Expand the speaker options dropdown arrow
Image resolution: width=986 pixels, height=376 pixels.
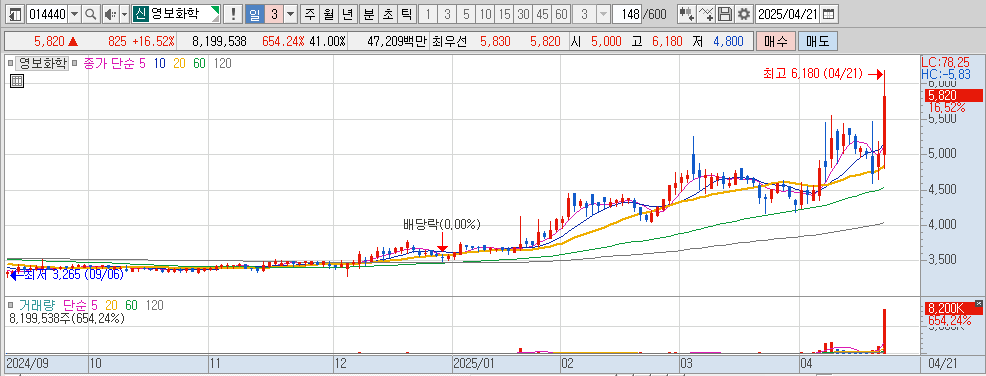tap(124, 14)
